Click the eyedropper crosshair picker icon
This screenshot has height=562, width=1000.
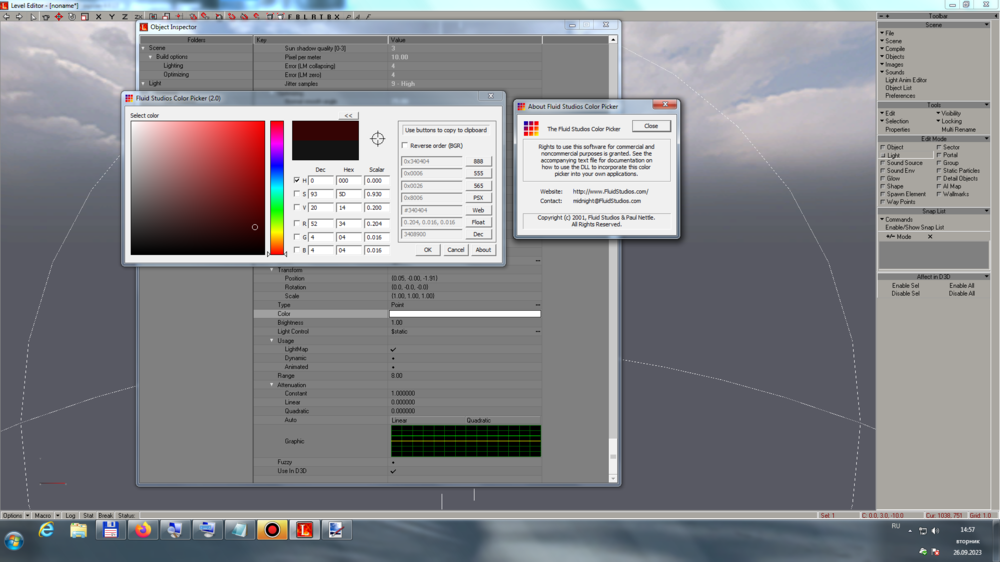[378, 139]
